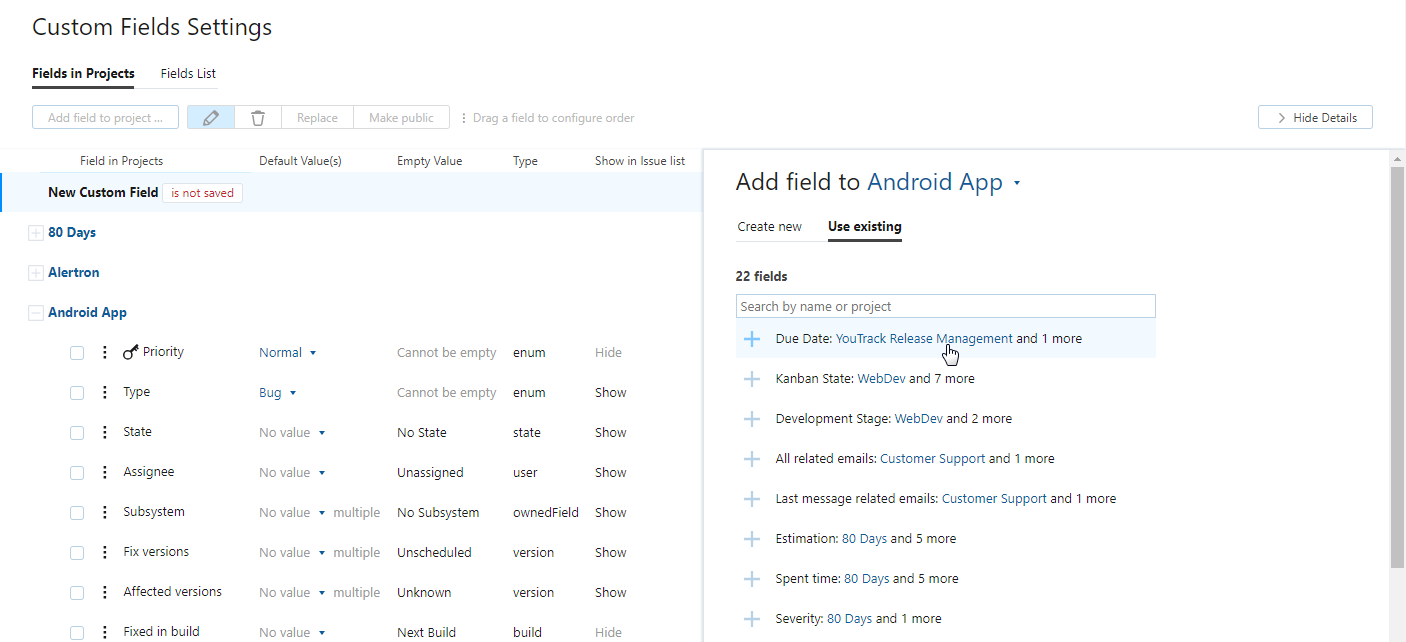The image size is (1406, 642).
Task: Open the kebab menu for Fix versions field
Action: [x=104, y=551]
